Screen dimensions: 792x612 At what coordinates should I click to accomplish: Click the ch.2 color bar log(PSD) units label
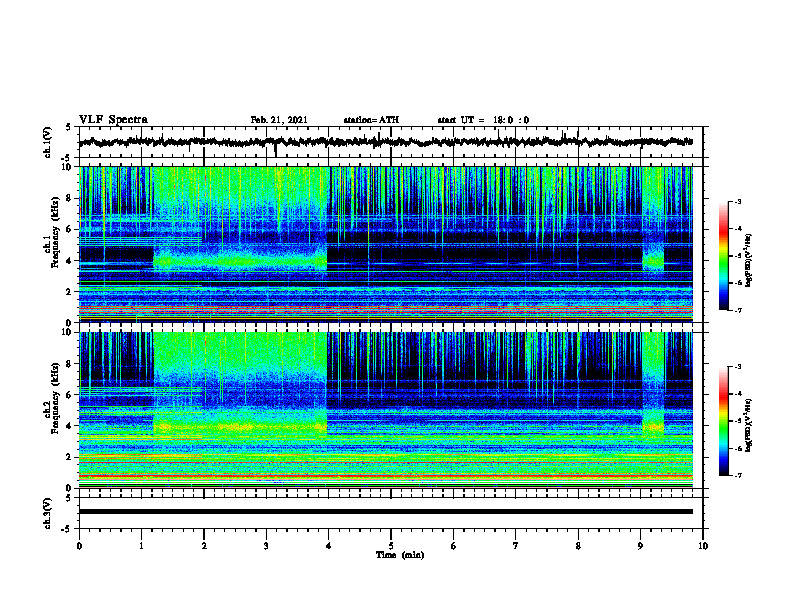tap(749, 426)
